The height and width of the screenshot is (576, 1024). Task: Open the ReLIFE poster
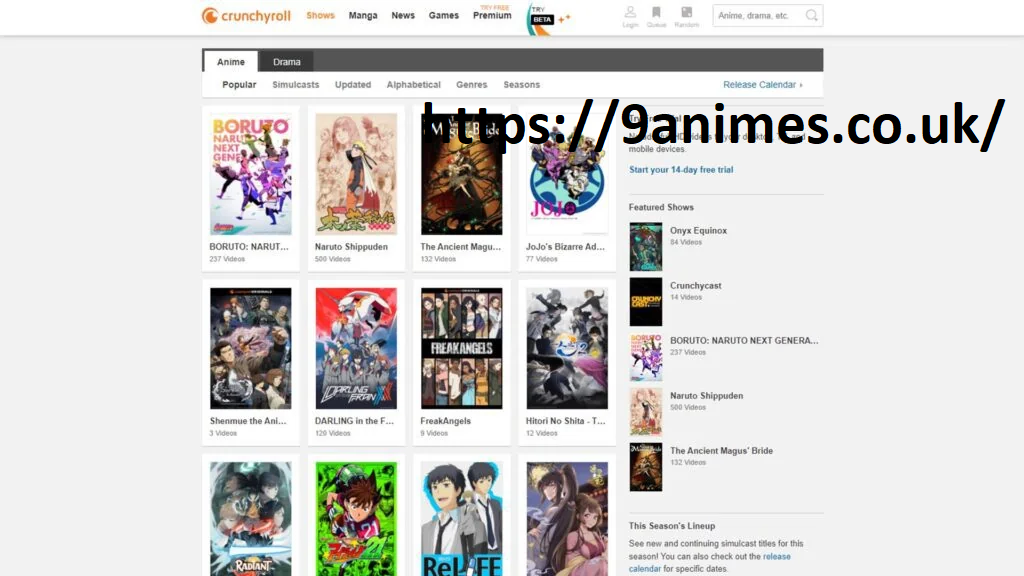[462, 519]
